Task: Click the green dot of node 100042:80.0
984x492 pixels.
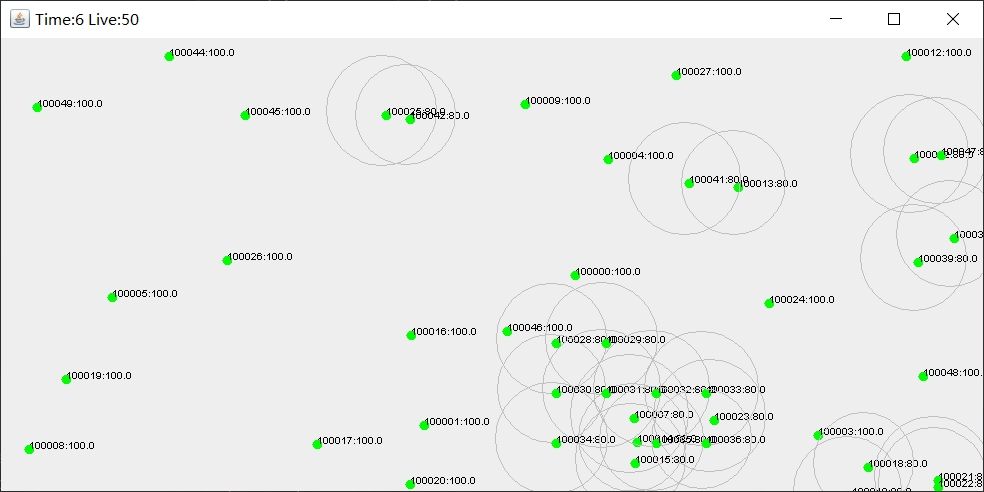Action: (x=410, y=119)
